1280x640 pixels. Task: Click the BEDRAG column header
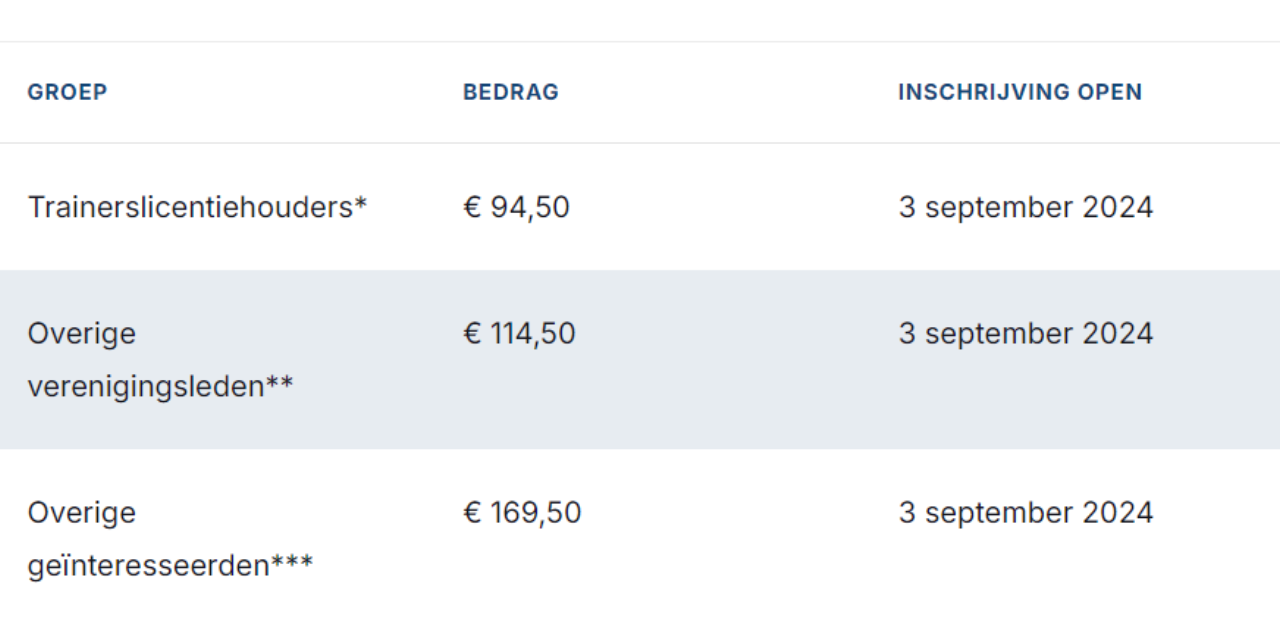[510, 92]
